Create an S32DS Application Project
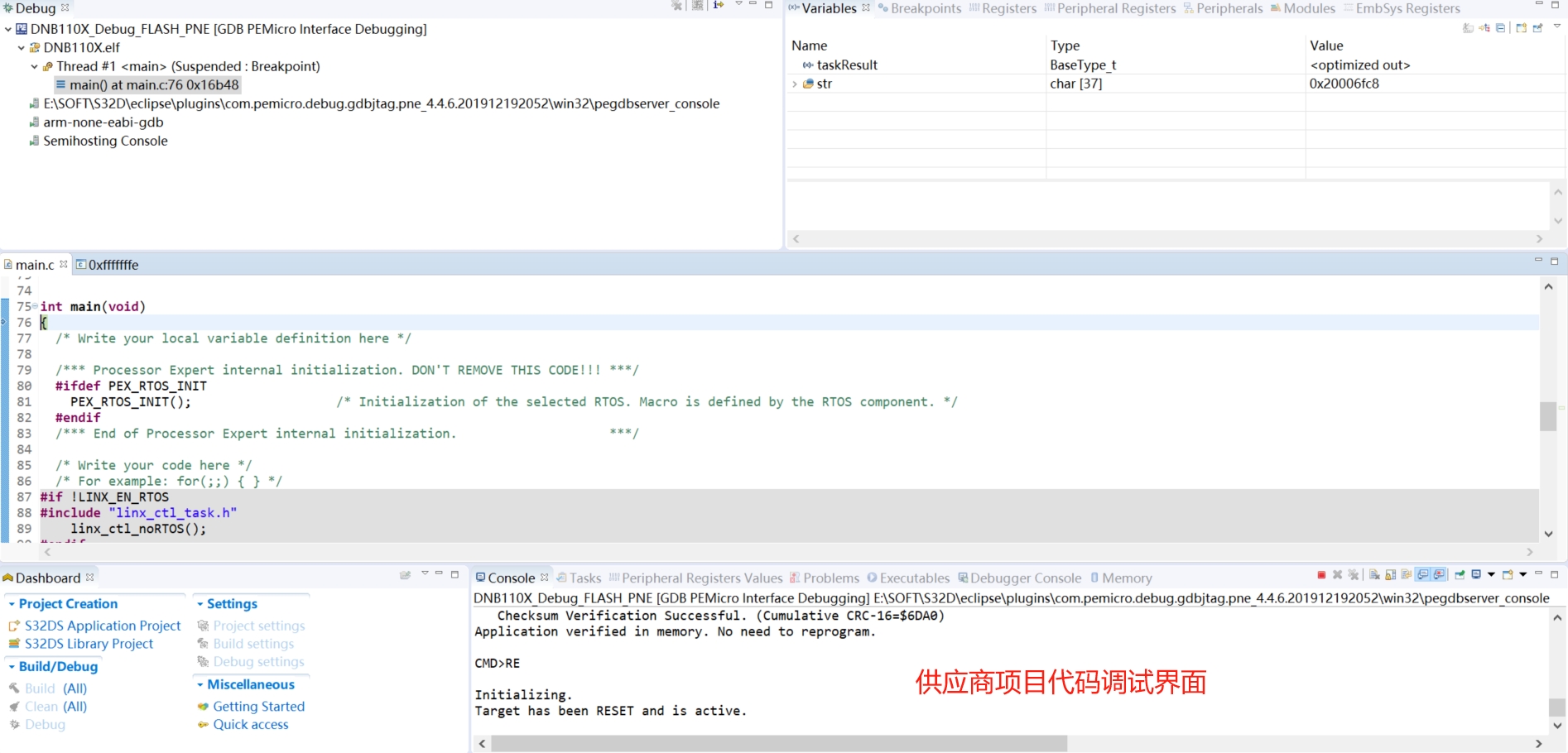This screenshot has height=753, width=1568. 103,626
